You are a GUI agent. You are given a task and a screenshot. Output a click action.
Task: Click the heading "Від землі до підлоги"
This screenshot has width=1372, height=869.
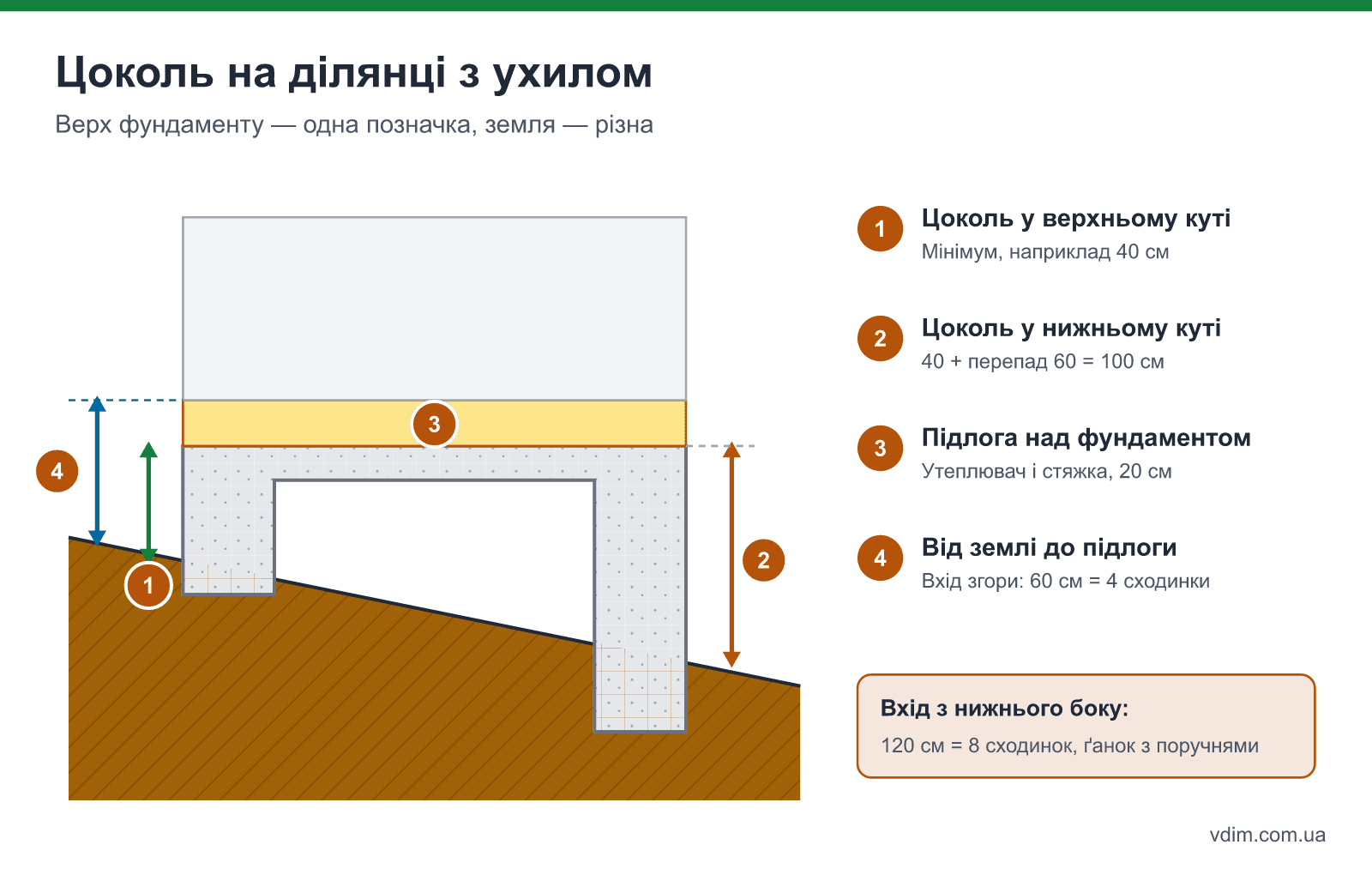coord(1049,548)
